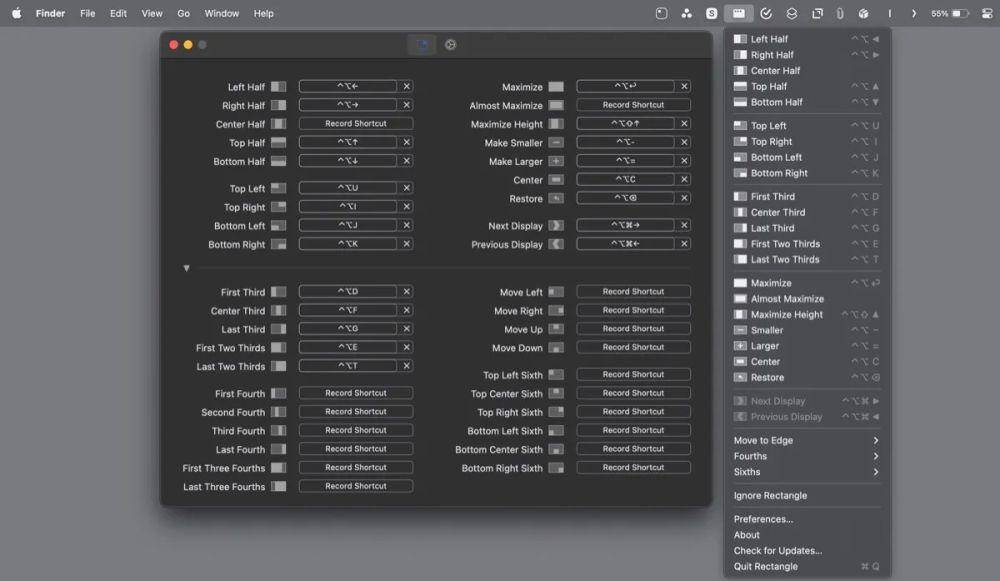Click the Last Third shortcut field
This screenshot has height=581, width=1000.
tap(348, 329)
